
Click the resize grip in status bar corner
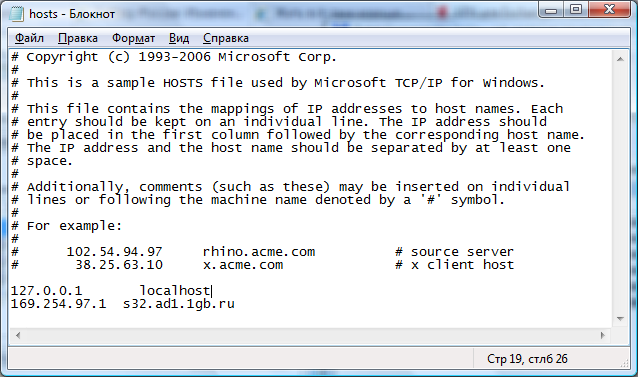pyautogui.click(x=624, y=364)
